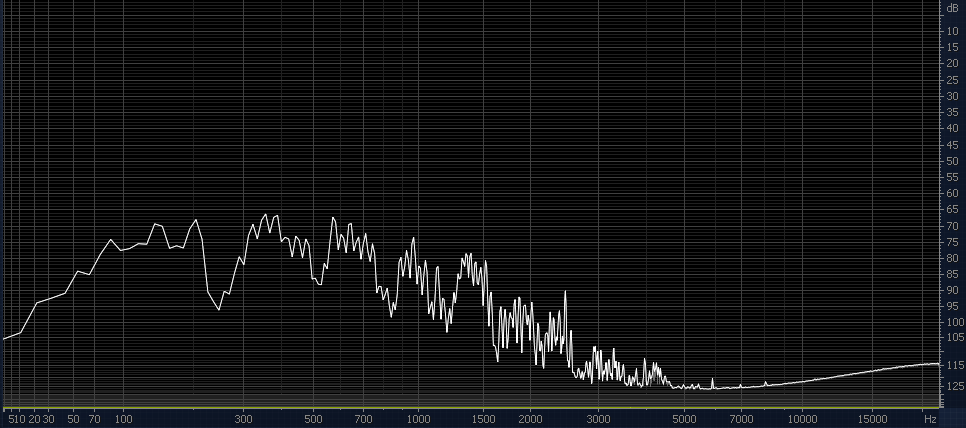Click the 100 Hz frequency axis label
This screenshot has width=966, height=428.
(123, 418)
